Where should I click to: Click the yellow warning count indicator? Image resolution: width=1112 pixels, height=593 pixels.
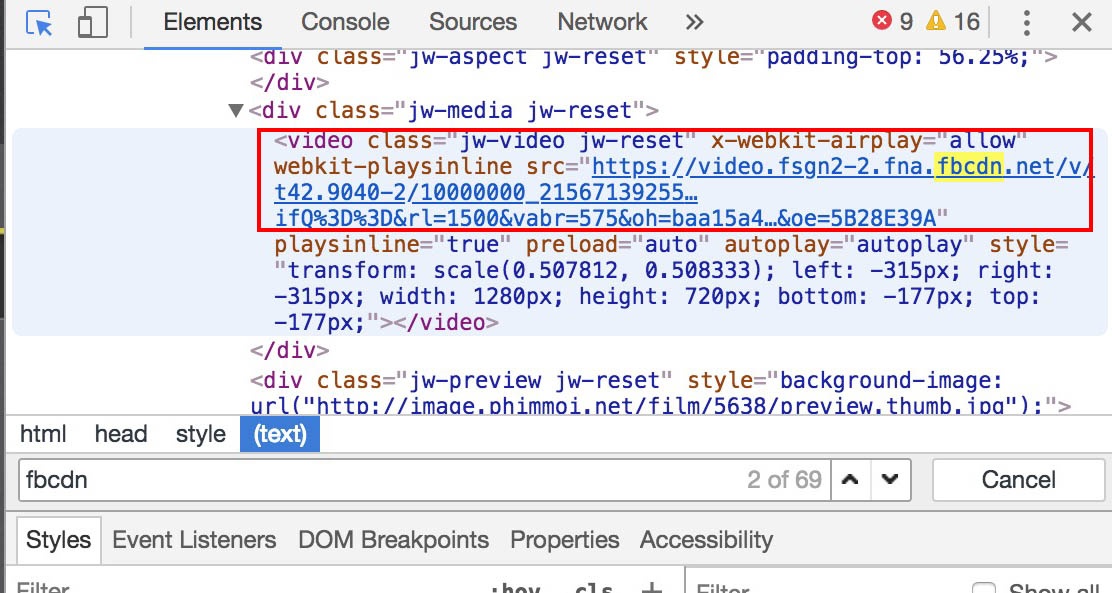coord(952,21)
